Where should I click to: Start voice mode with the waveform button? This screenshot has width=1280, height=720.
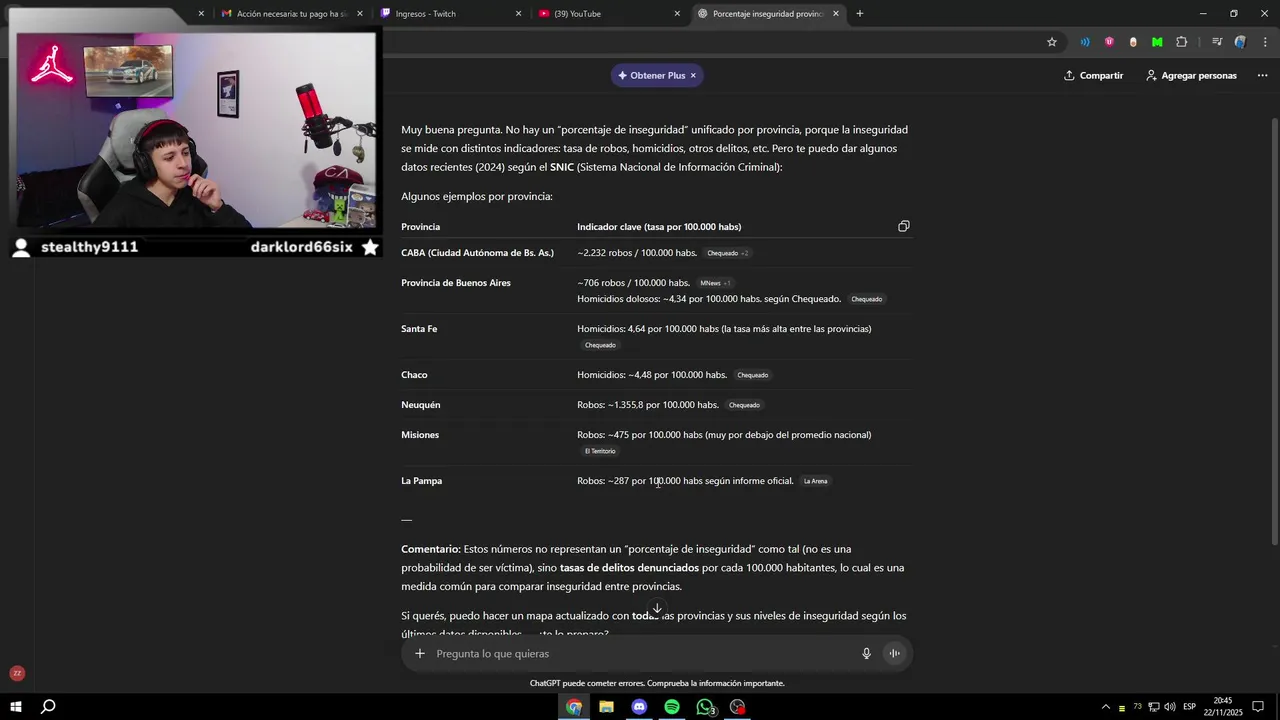pos(895,653)
